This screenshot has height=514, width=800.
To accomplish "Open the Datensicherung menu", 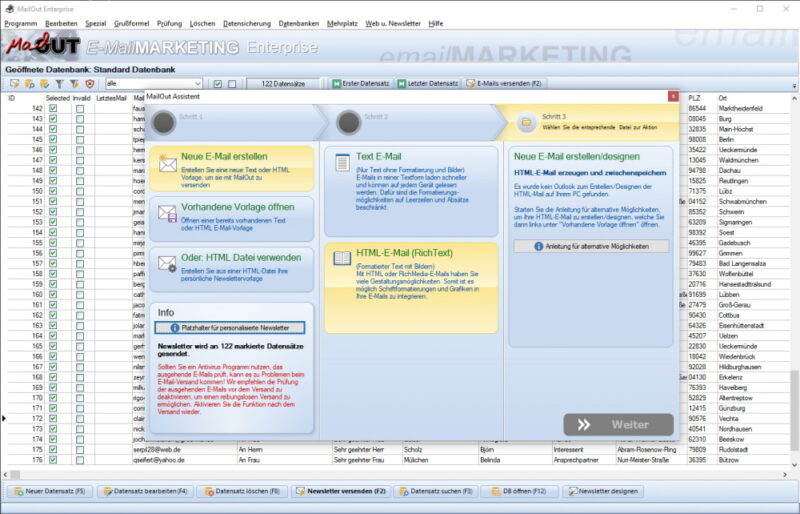I will (x=247, y=23).
